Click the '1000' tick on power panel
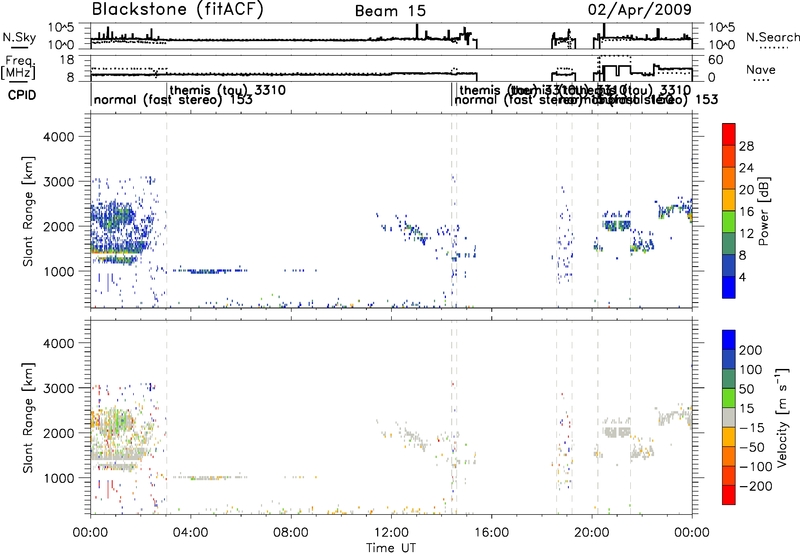Viewport: 800px width, 554px height. coord(58,271)
